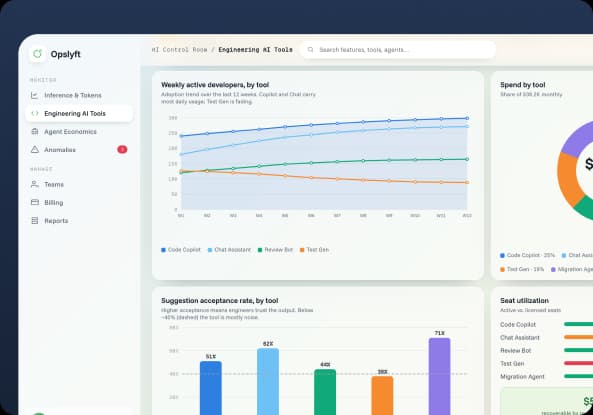Open Reports page
This screenshot has height=415, width=593.
click(79, 221)
